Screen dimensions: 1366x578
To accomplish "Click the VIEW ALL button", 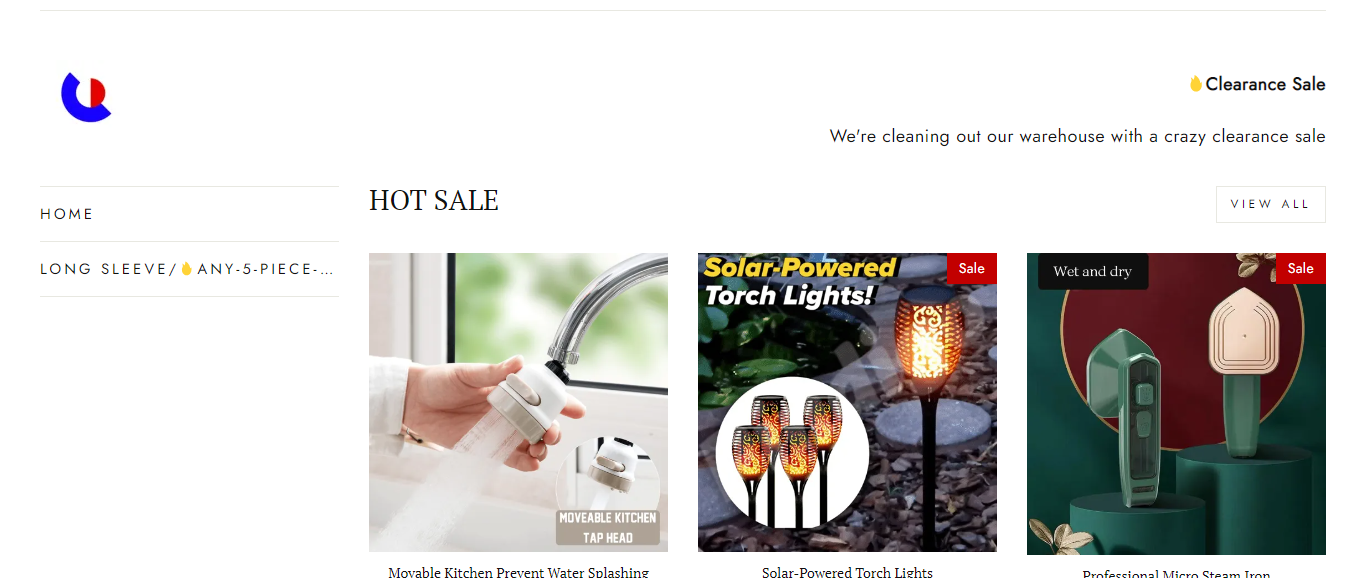I will click(1270, 204).
